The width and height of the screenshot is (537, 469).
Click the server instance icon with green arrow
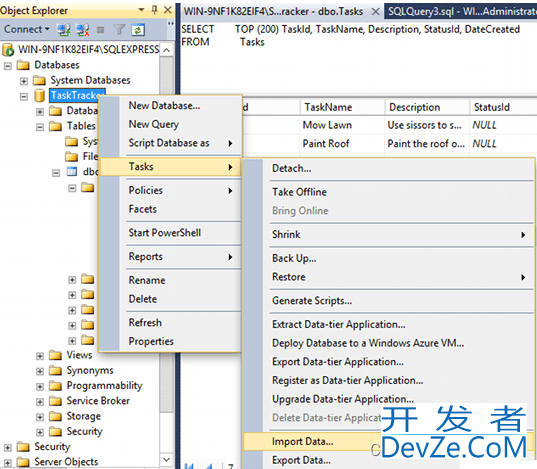click(x=8, y=50)
